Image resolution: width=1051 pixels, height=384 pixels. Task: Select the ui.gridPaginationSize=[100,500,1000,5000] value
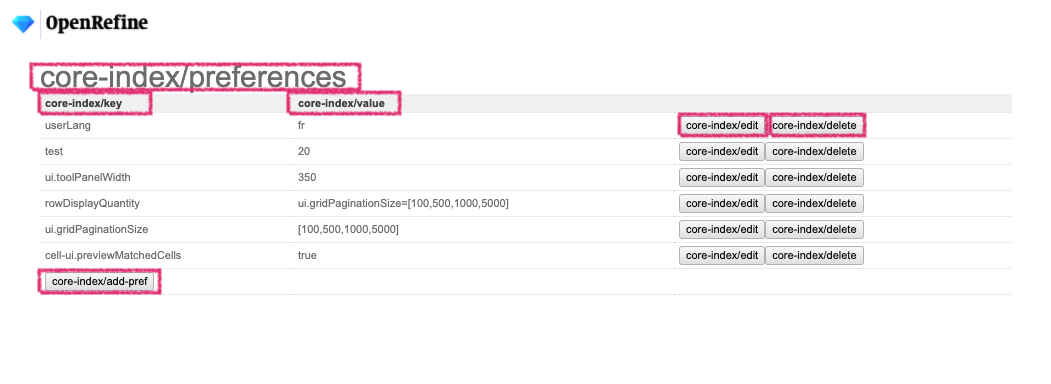[404, 203]
